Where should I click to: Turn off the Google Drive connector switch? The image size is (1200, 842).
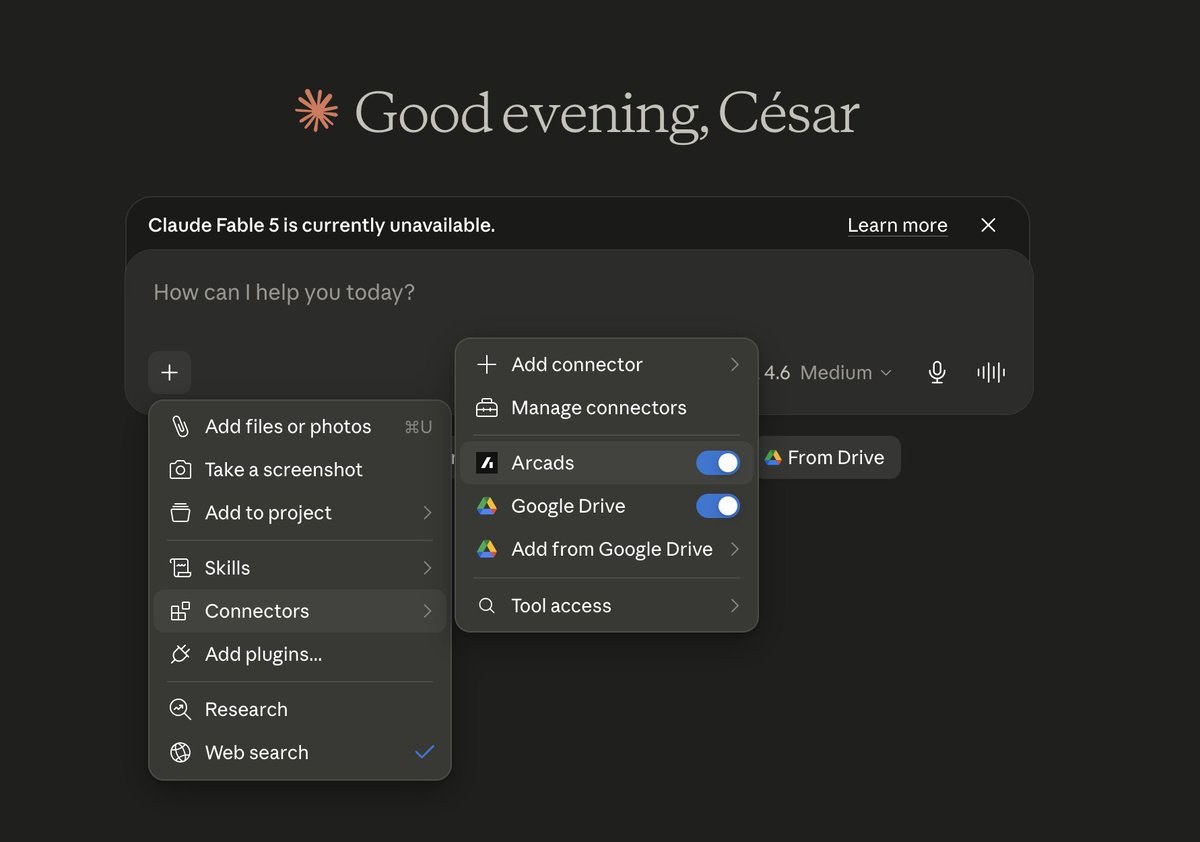coord(718,506)
